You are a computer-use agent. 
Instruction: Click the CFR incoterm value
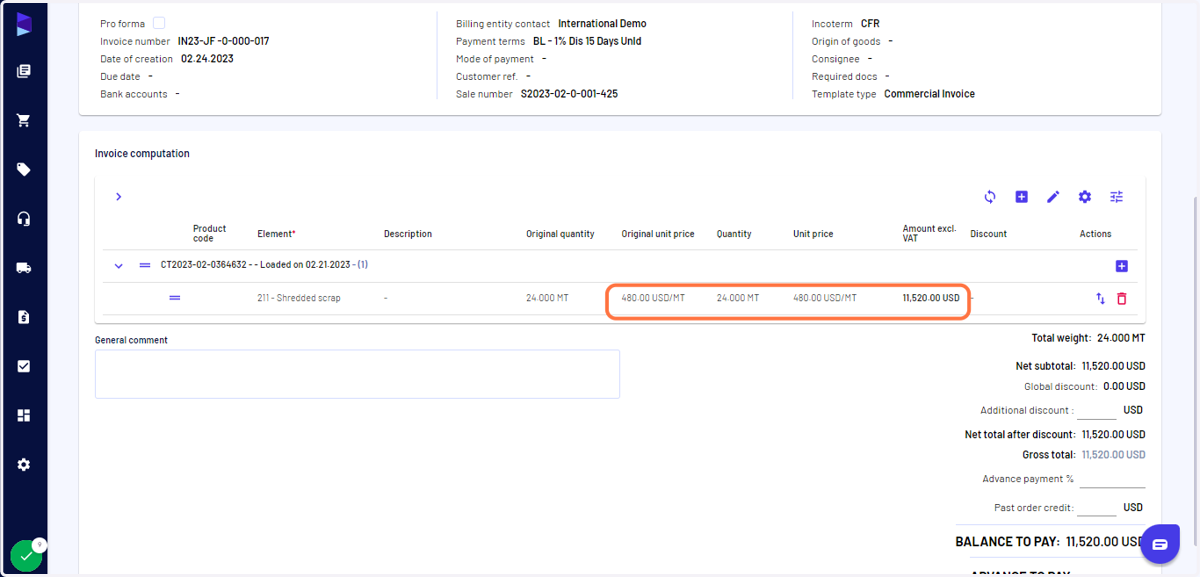click(x=870, y=23)
